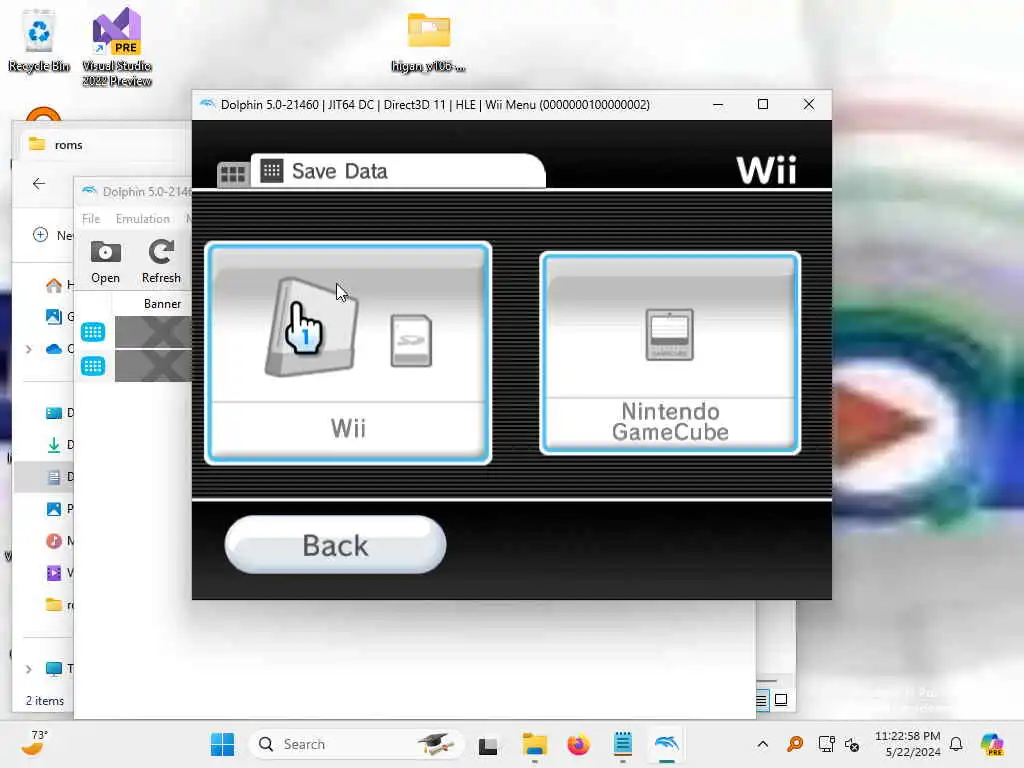Screen dimensions: 1024x768
Task: Click the GameCube memory card icon
Action: pos(669,334)
